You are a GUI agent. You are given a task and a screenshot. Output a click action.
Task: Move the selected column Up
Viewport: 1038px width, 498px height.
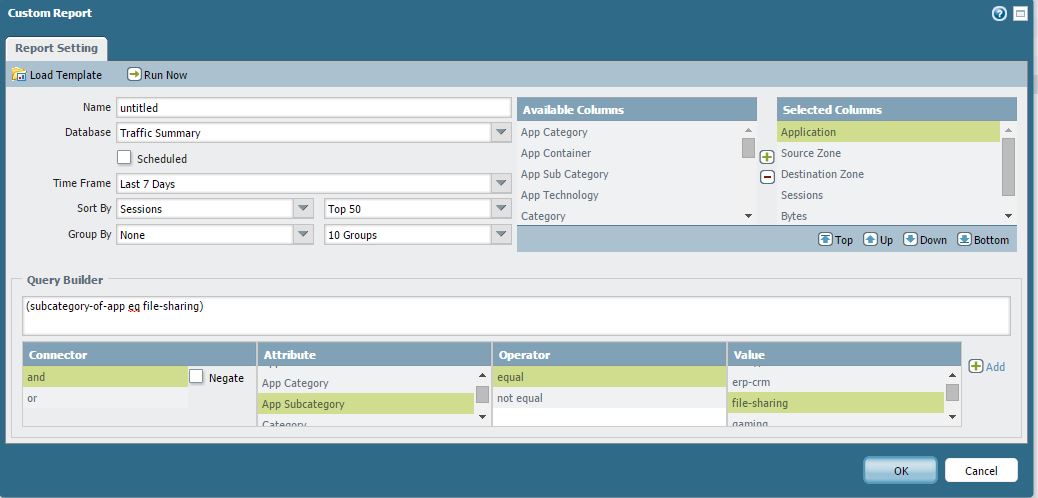pos(870,240)
